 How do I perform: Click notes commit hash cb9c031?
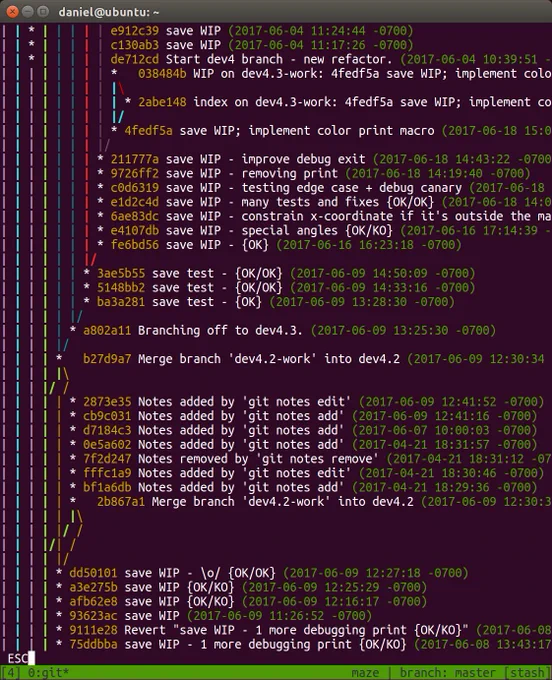coord(107,416)
